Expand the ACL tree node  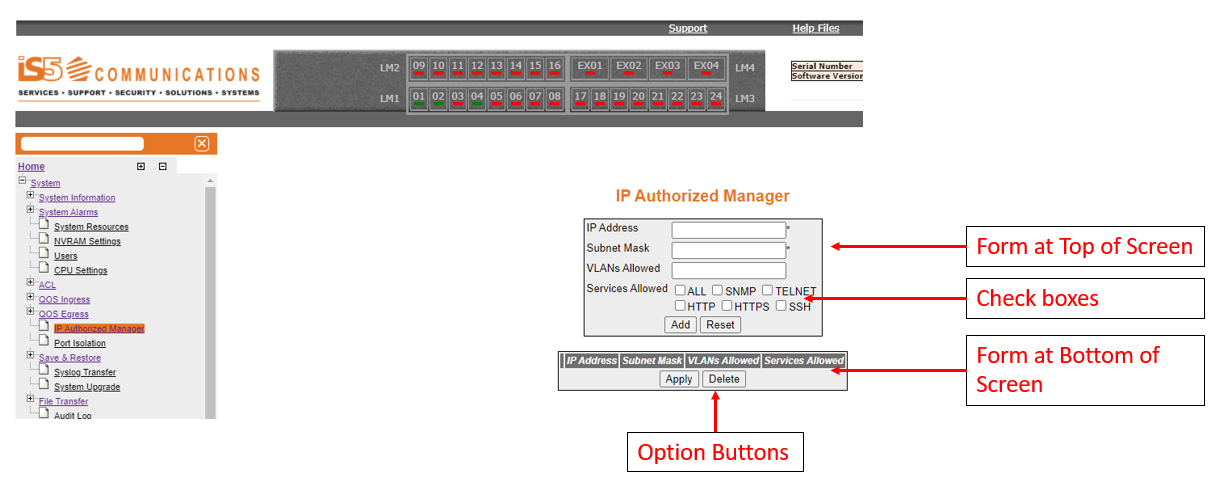click(x=31, y=283)
